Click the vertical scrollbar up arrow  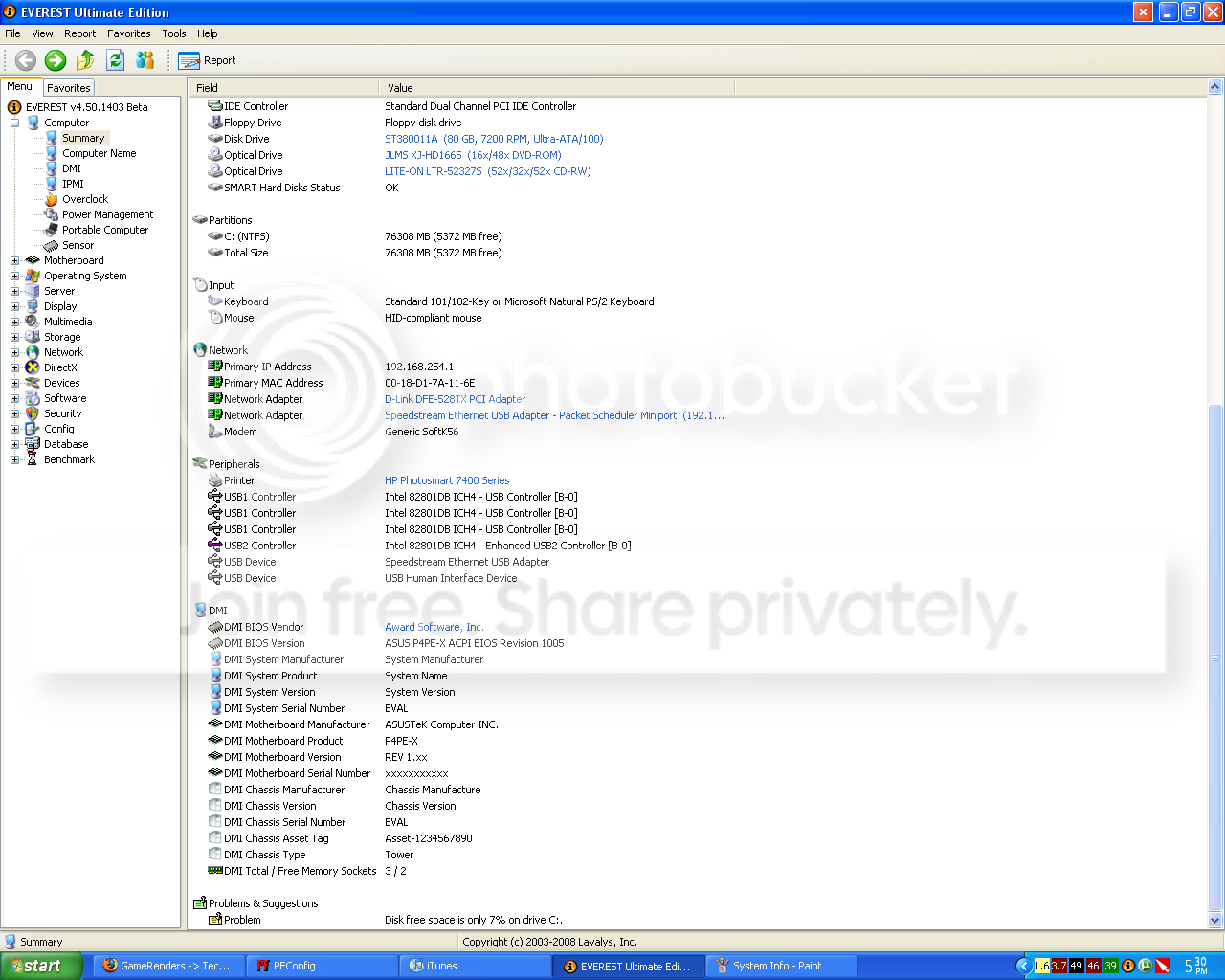pyautogui.click(x=1215, y=87)
